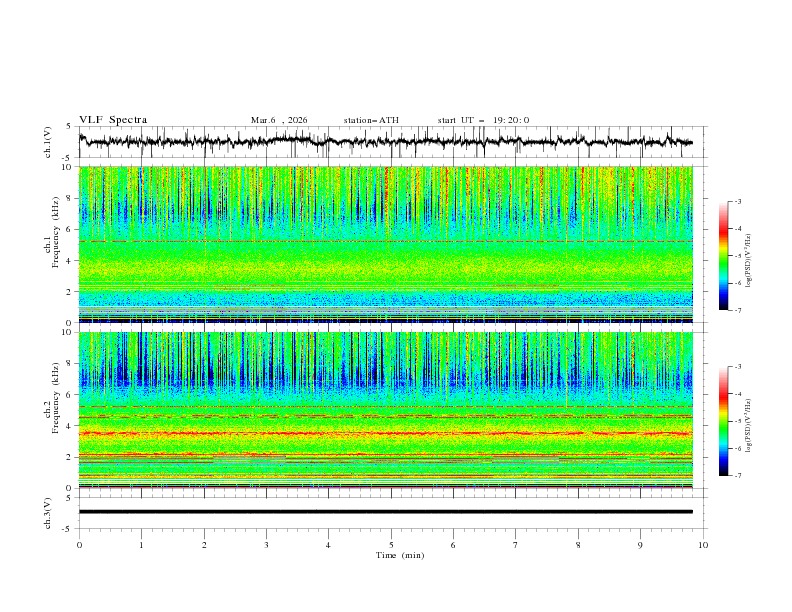Click the upper color bar for ch.1 PSD

point(723,256)
